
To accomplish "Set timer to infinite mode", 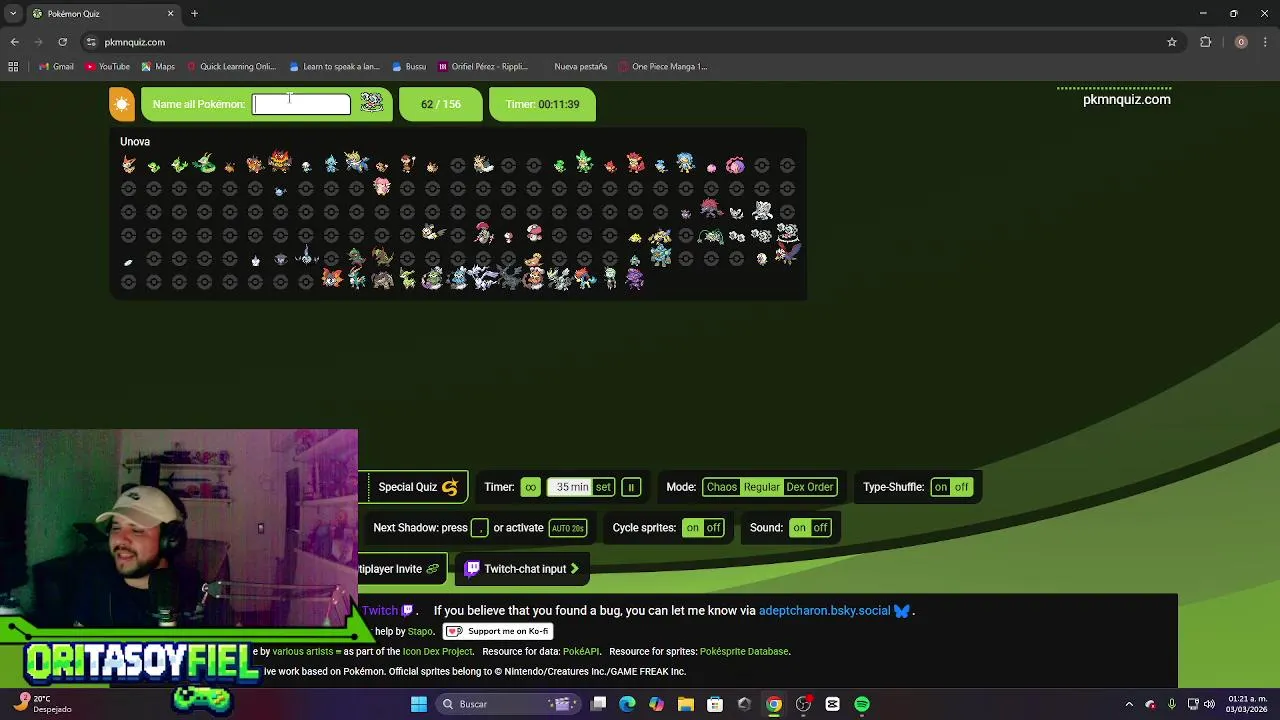I will (x=530, y=487).
